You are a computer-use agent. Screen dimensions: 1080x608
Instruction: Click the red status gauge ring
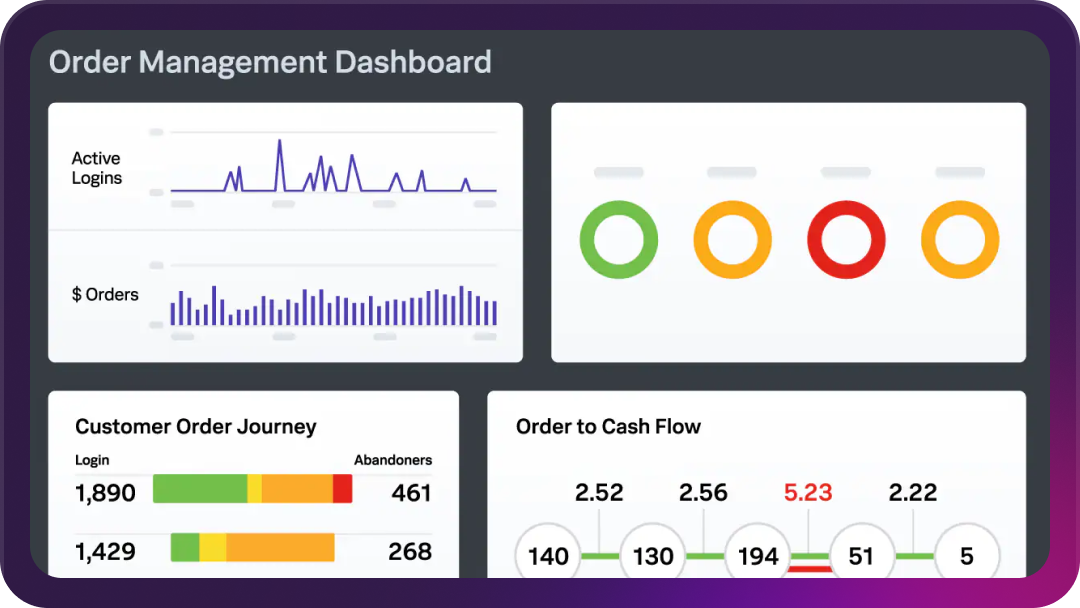tap(846, 238)
